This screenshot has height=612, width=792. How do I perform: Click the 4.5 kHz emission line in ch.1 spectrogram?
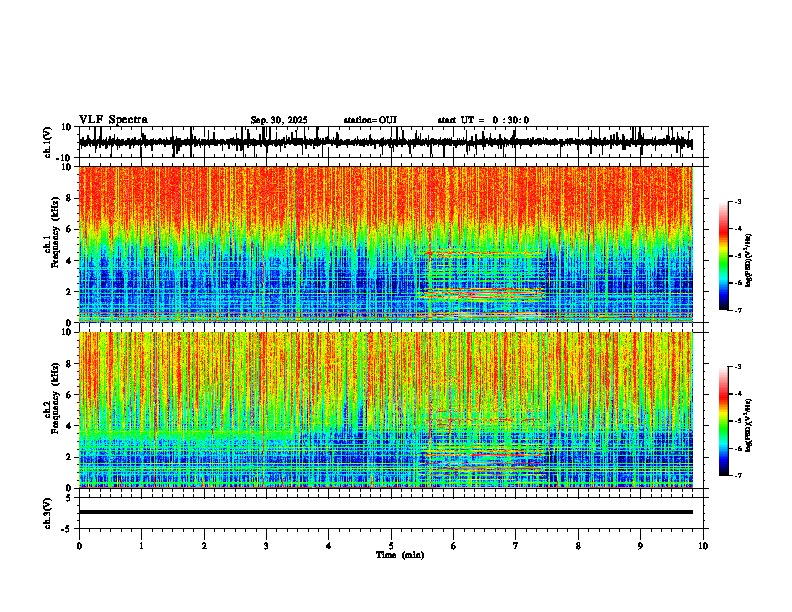(x=485, y=253)
